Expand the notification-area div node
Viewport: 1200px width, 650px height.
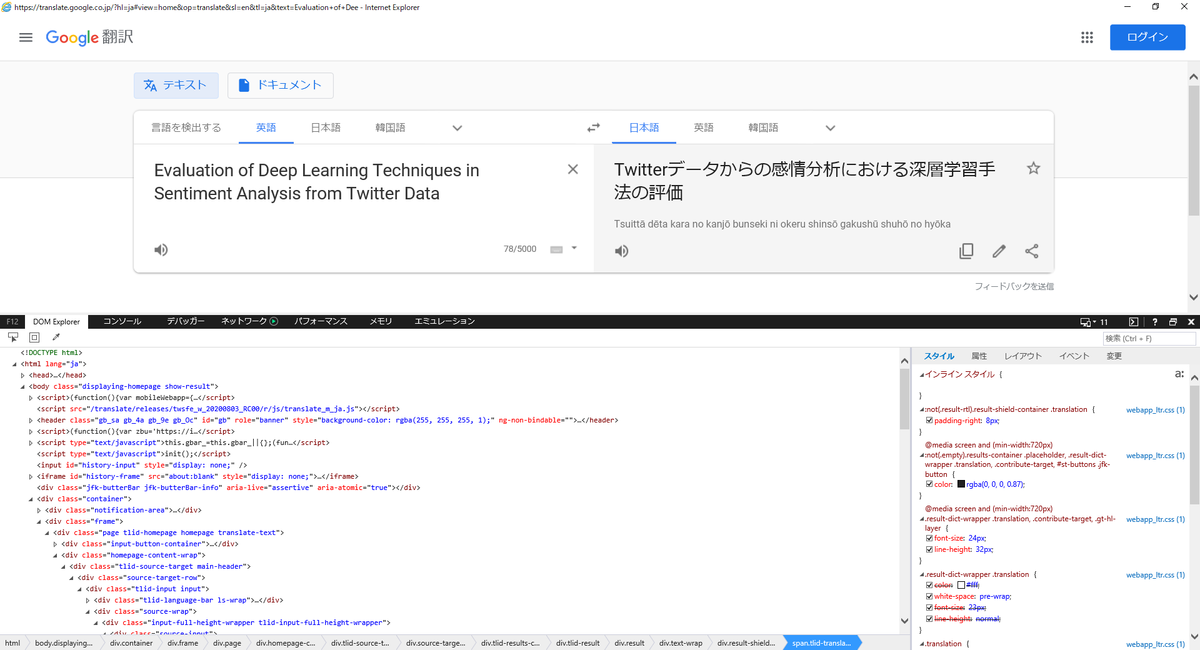tap(38, 510)
